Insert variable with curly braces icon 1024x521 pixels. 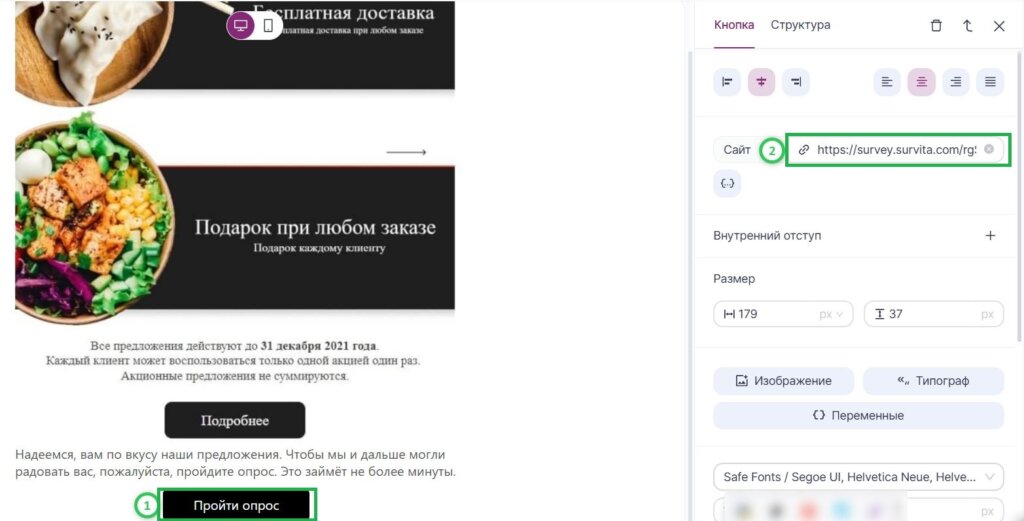[727, 183]
